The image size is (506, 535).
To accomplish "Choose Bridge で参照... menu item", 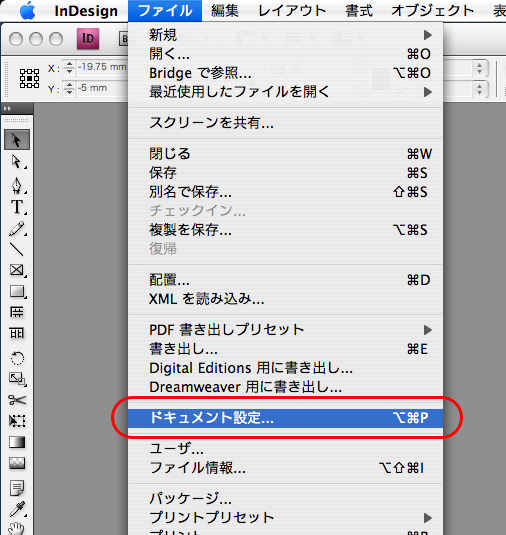I will coord(286,73).
